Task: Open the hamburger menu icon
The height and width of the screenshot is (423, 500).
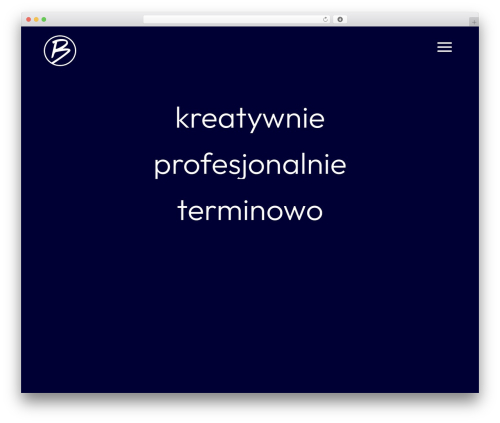Action: click(x=444, y=47)
